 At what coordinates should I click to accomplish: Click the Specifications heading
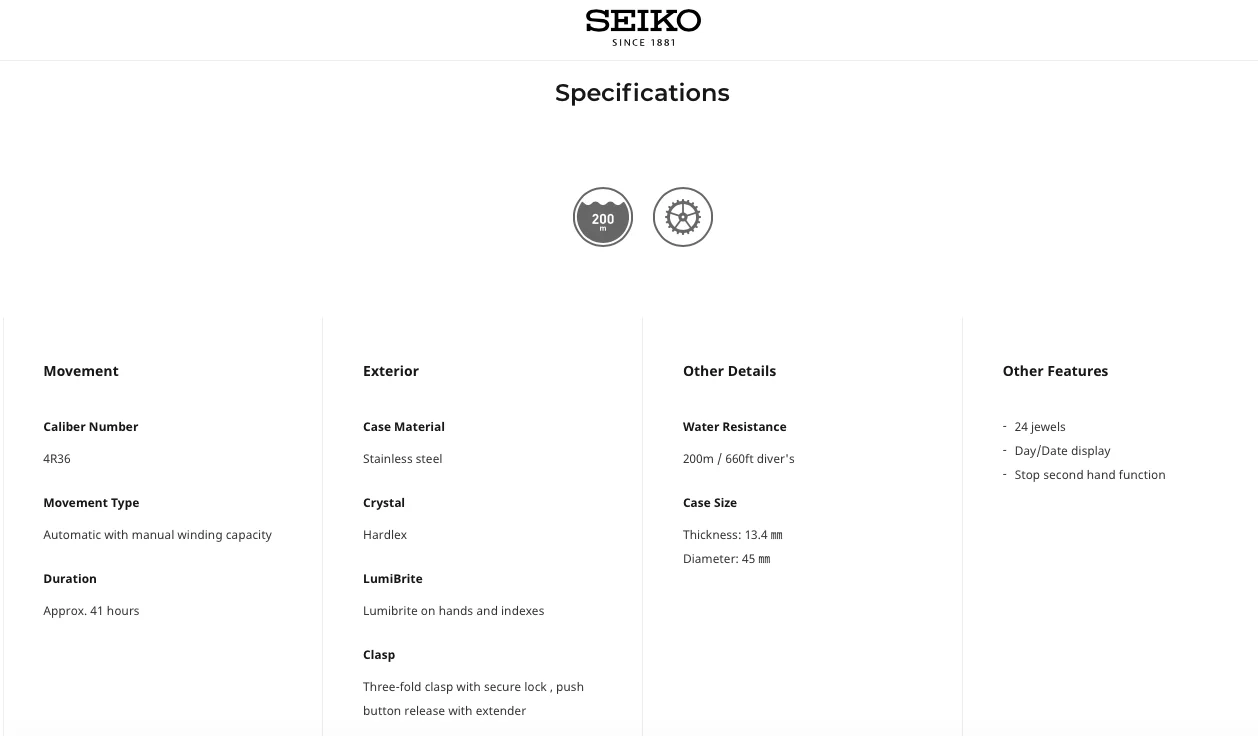(x=642, y=93)
